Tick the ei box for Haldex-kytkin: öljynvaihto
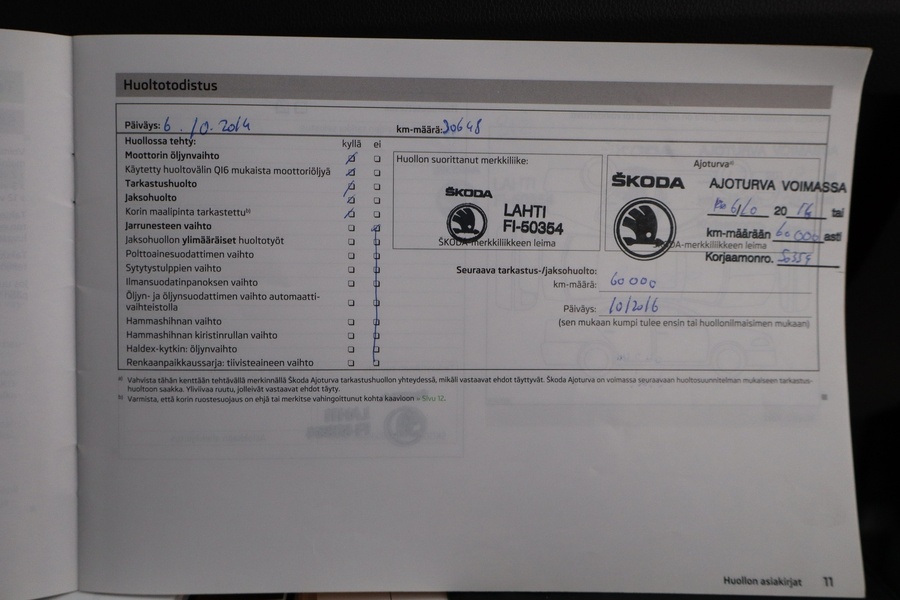This screenshot has width=900, height=600. click(377, 349)
